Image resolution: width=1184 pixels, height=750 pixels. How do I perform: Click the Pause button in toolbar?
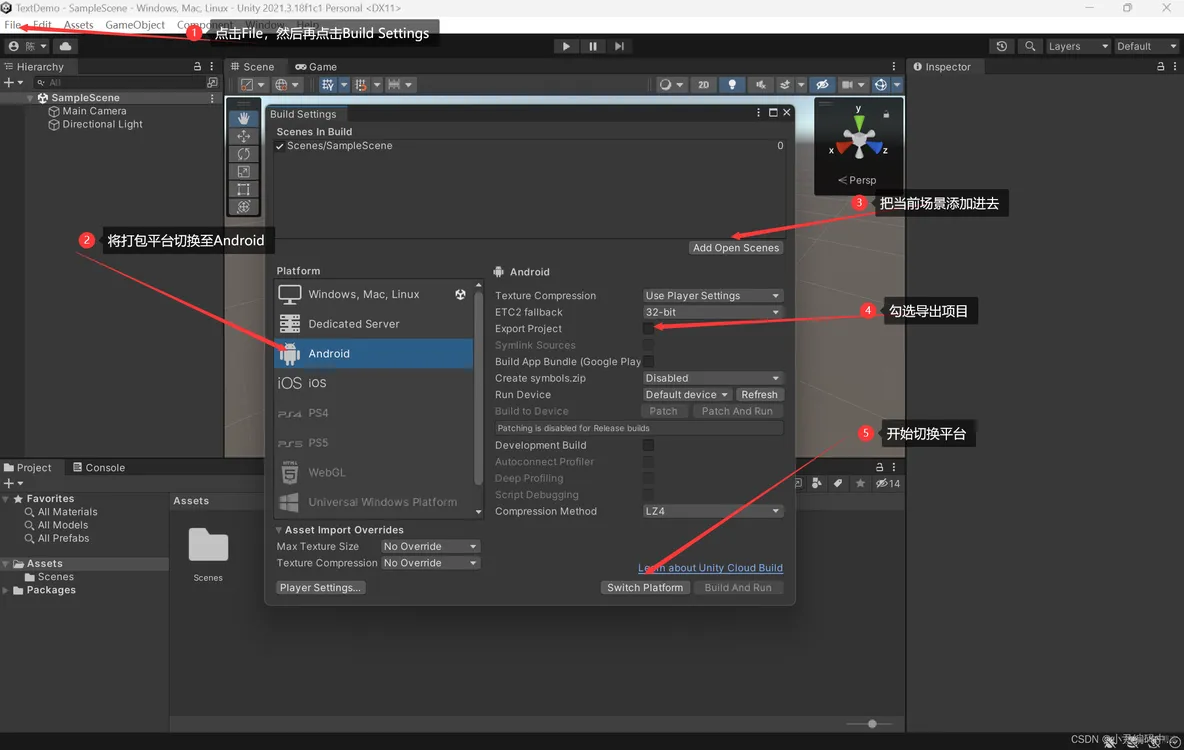point(593,46)
